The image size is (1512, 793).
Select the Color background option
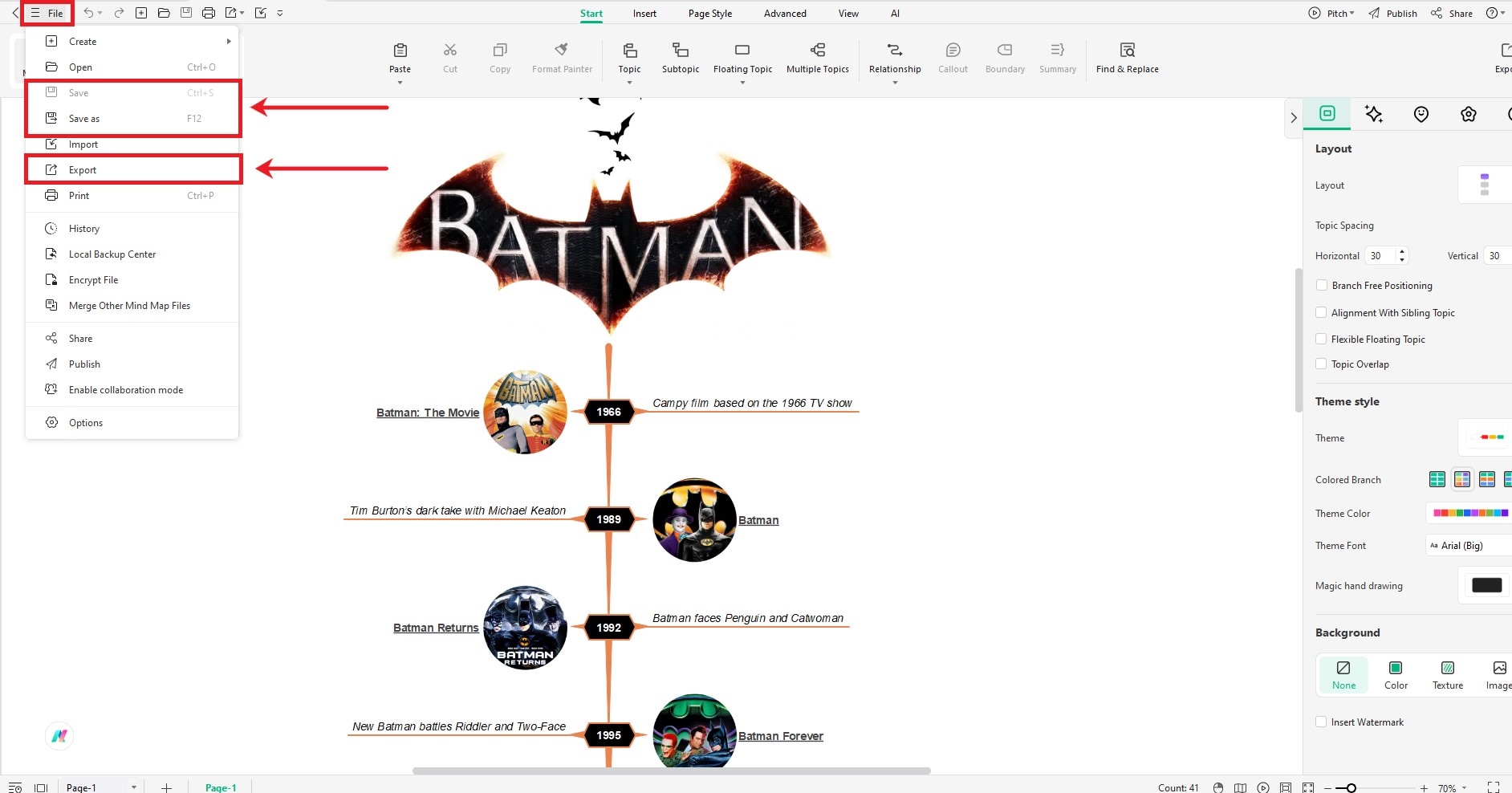click(1396, 675)
